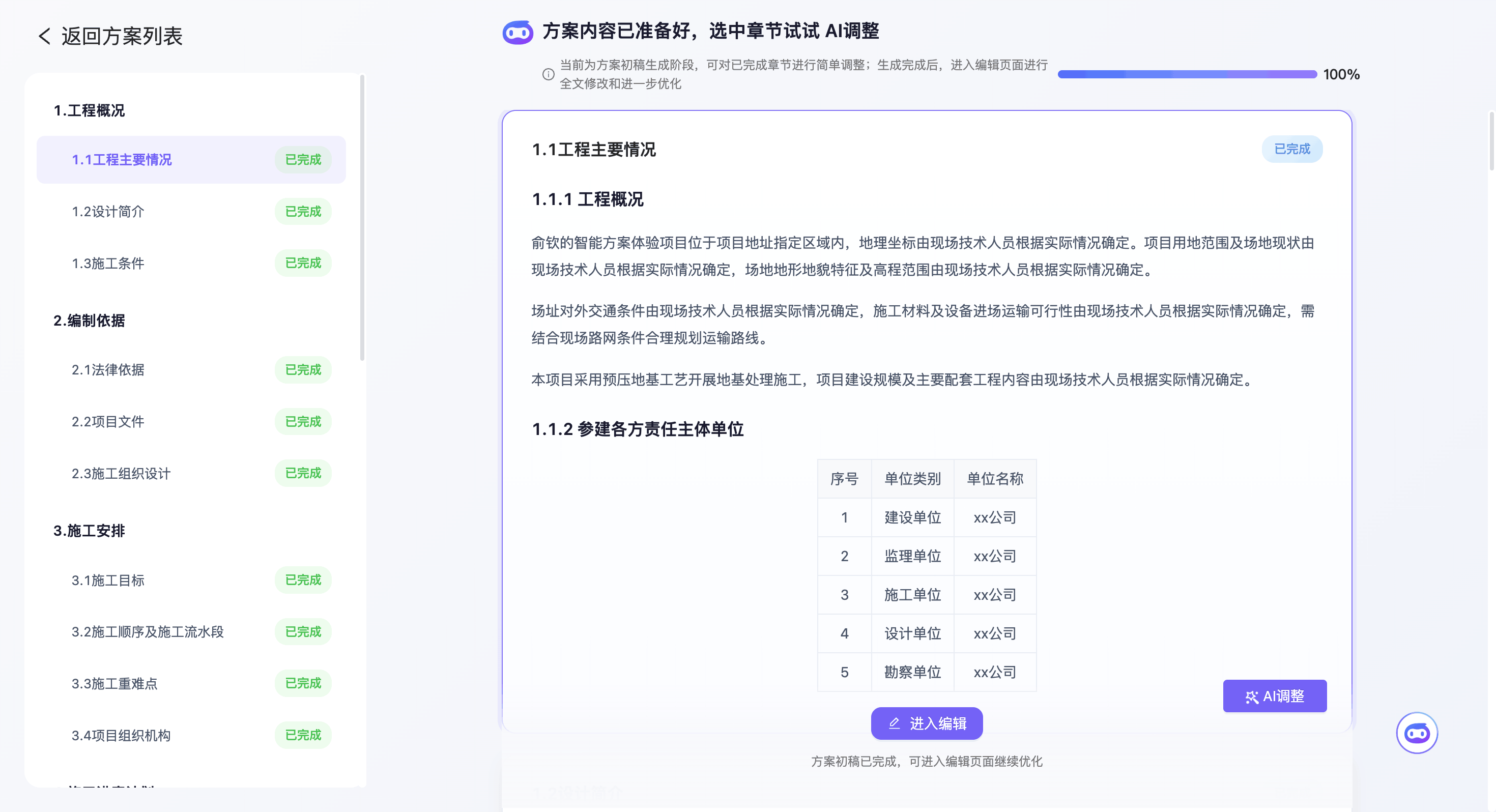Click the 已完成 badge for 3.3施工重难点
Screen dimensions: 1496x812
pyautogui.click(x=303, y=684)
